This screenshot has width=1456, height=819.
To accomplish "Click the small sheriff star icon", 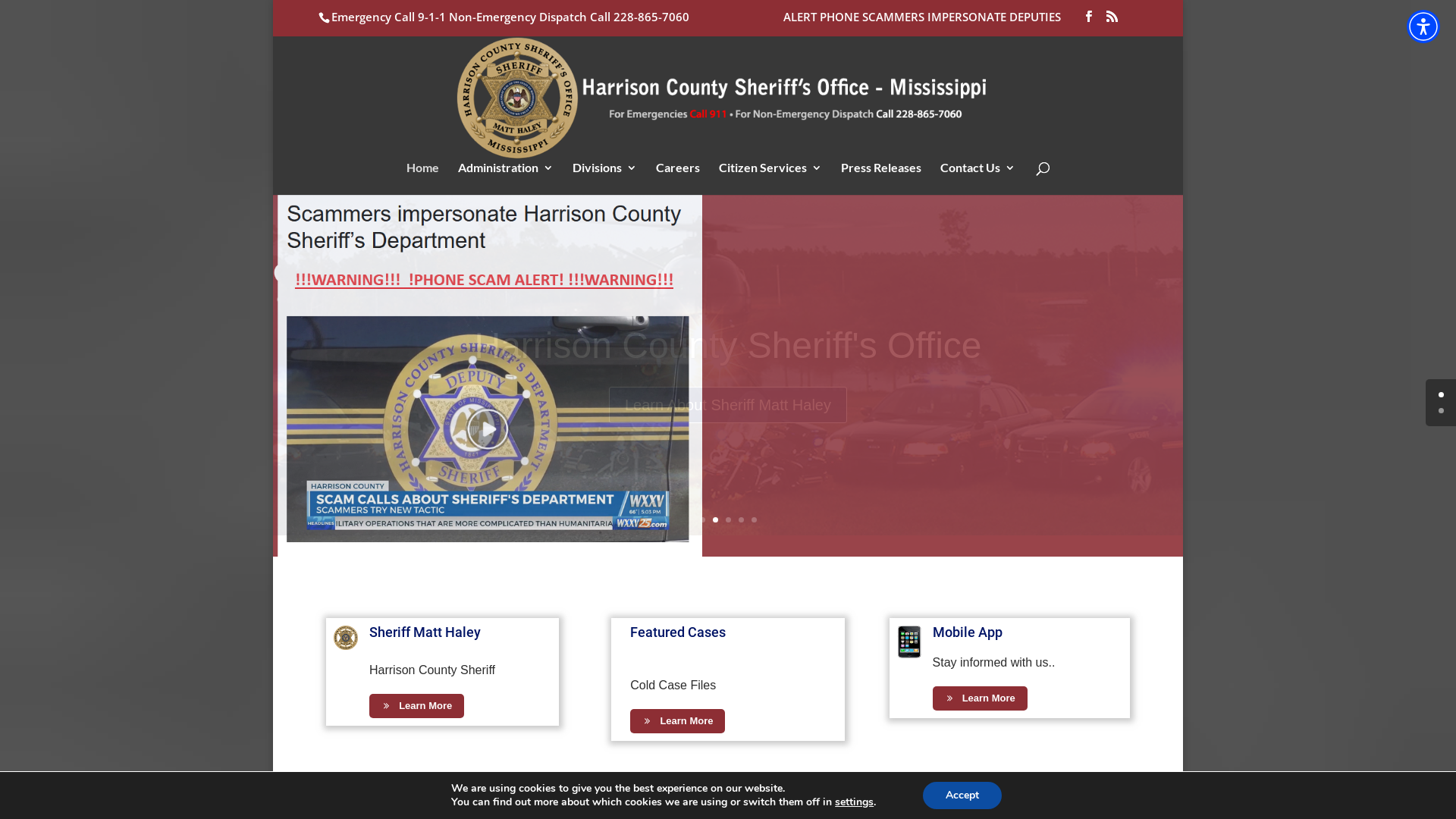I will pyautogui.click(x=346, y=638).
